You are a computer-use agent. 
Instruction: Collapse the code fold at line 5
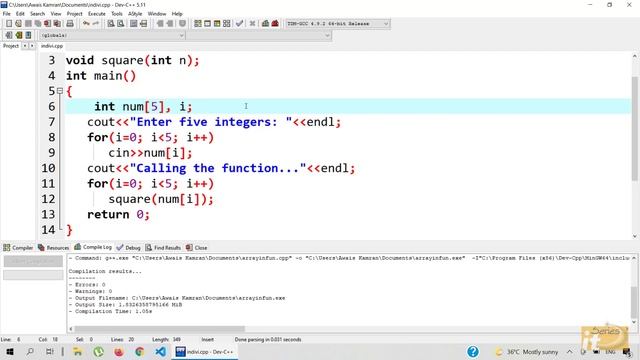(60, 91)
